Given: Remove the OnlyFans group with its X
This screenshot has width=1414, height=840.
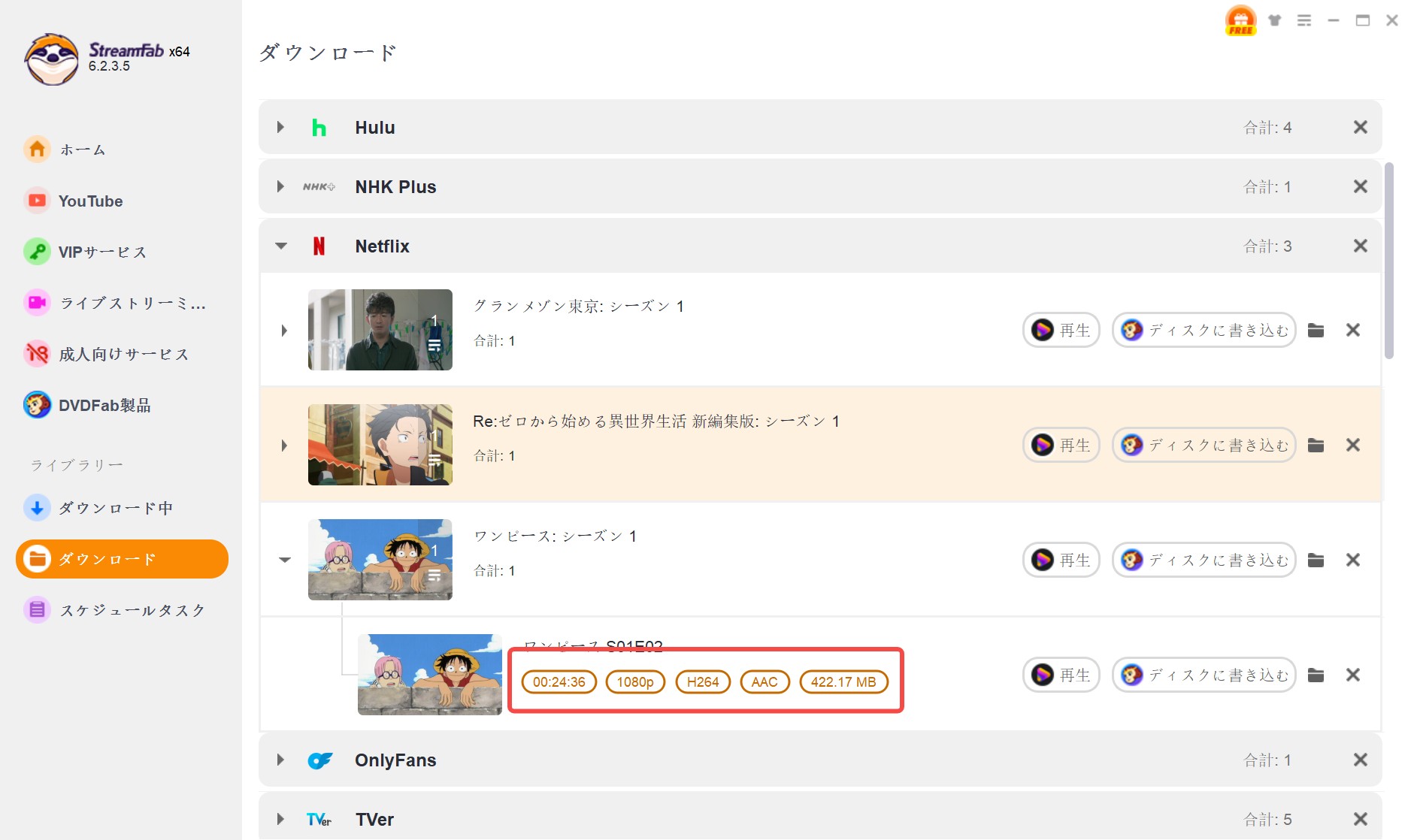Looking at the screenshot, I should click(1360, 760).
